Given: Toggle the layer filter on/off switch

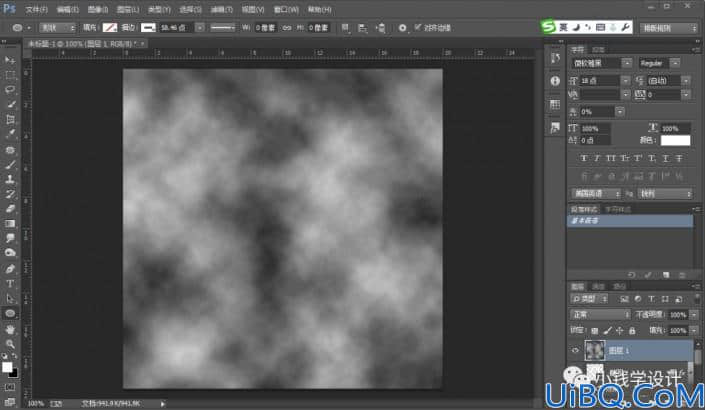Looking at the screenshot, I should click(697, 299).
